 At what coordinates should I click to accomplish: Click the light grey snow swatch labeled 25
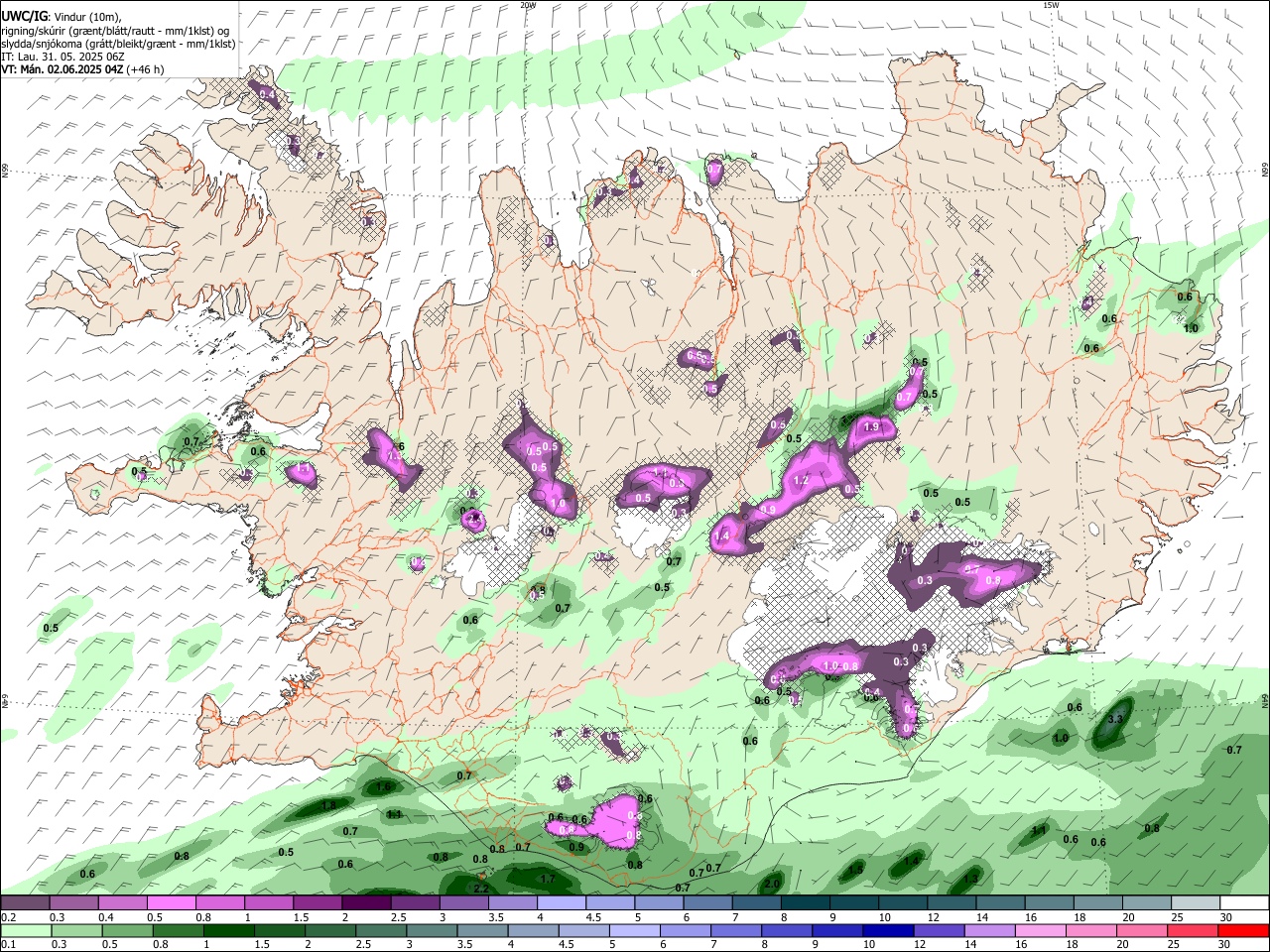tap(1196, 903)
